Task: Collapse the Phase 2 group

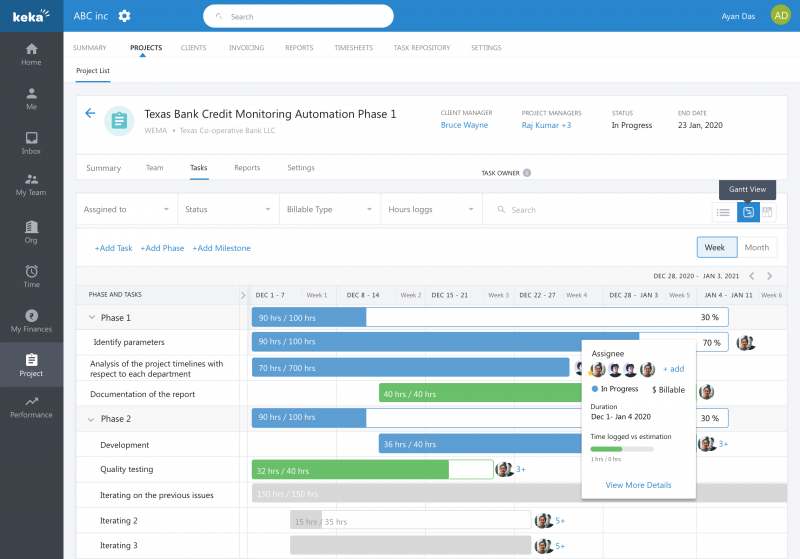Action: pyautogui.click(x=91, y=419)
